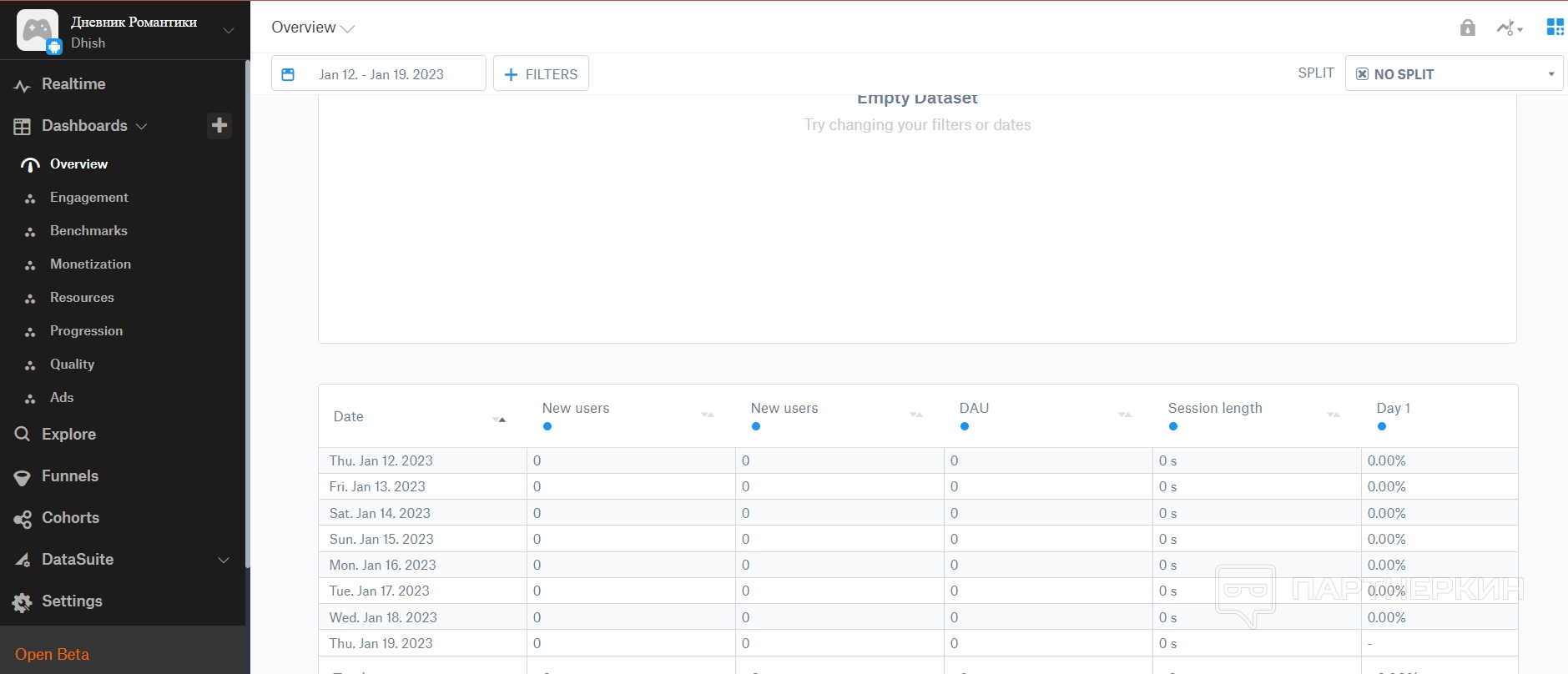Toggle the Day 1 series dot

point(1382,426)
